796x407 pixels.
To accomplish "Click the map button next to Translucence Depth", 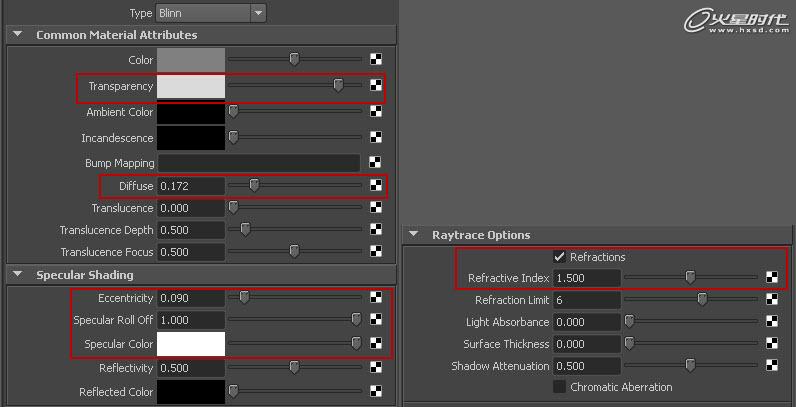I will pyautogui.click(x=376, y=229).
